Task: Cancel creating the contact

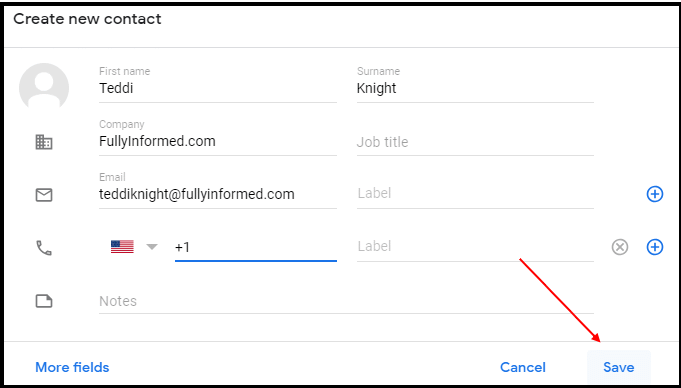Action: [x=523, y=367]
